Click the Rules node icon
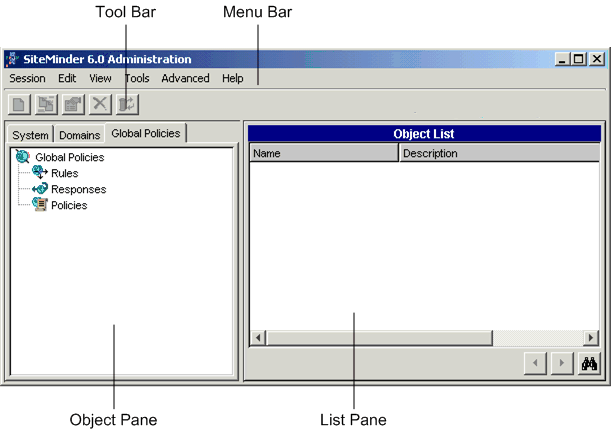 pyautogui.click(x=40, y=172)
